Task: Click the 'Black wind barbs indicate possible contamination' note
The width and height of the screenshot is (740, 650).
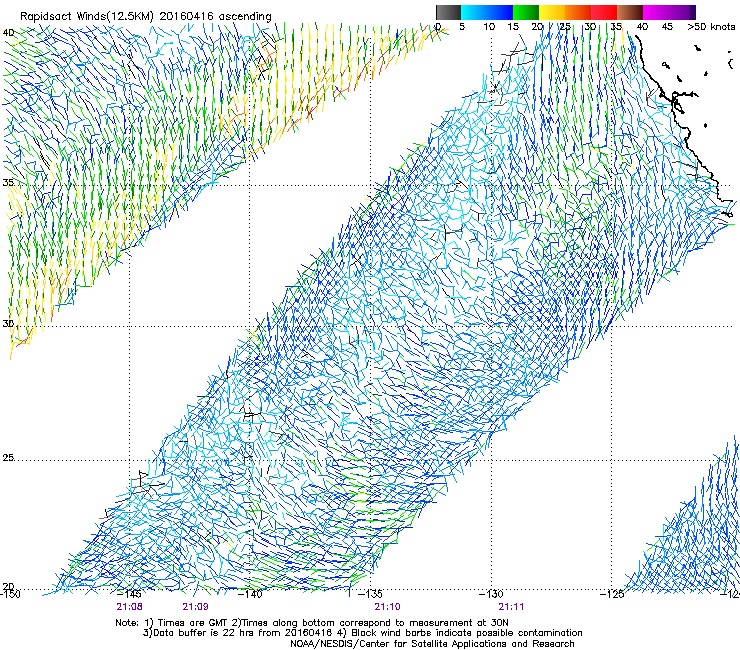Action: (x=467, y=633)
